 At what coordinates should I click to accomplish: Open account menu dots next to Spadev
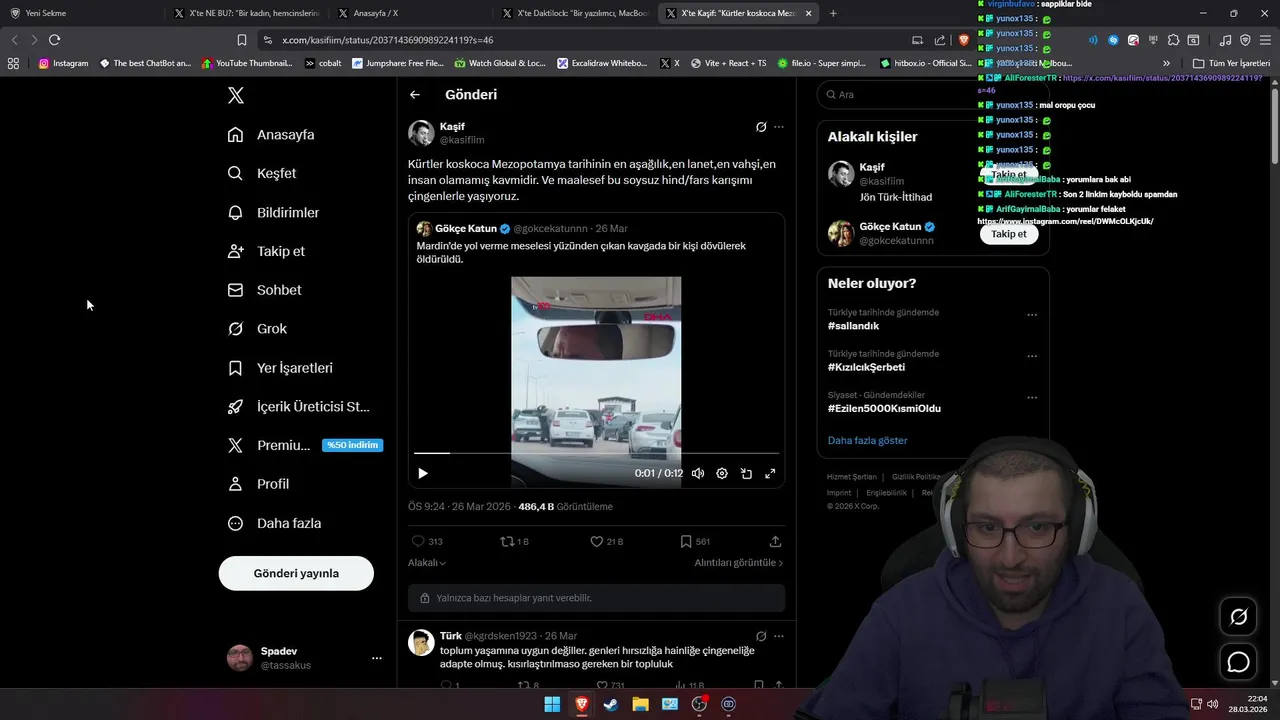377,658
